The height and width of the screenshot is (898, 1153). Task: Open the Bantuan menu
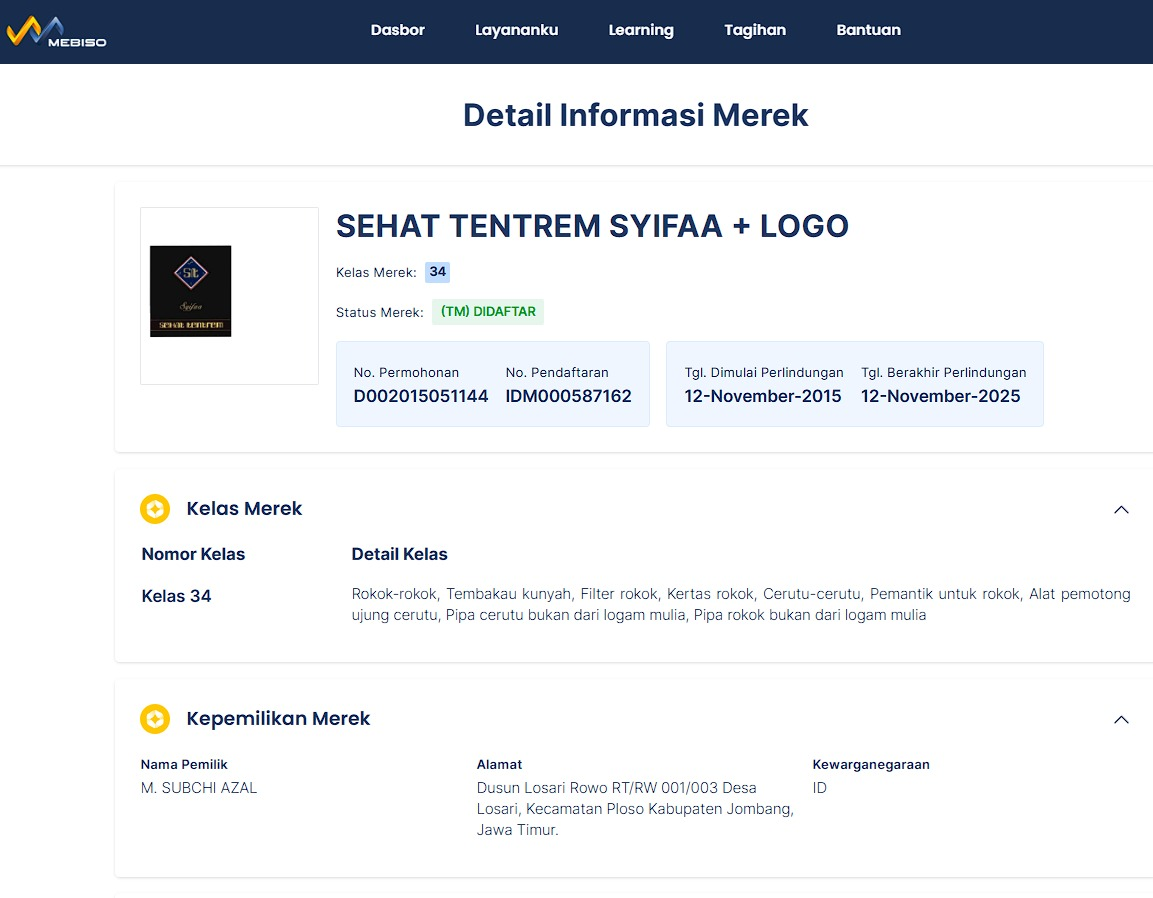[868, 30]
